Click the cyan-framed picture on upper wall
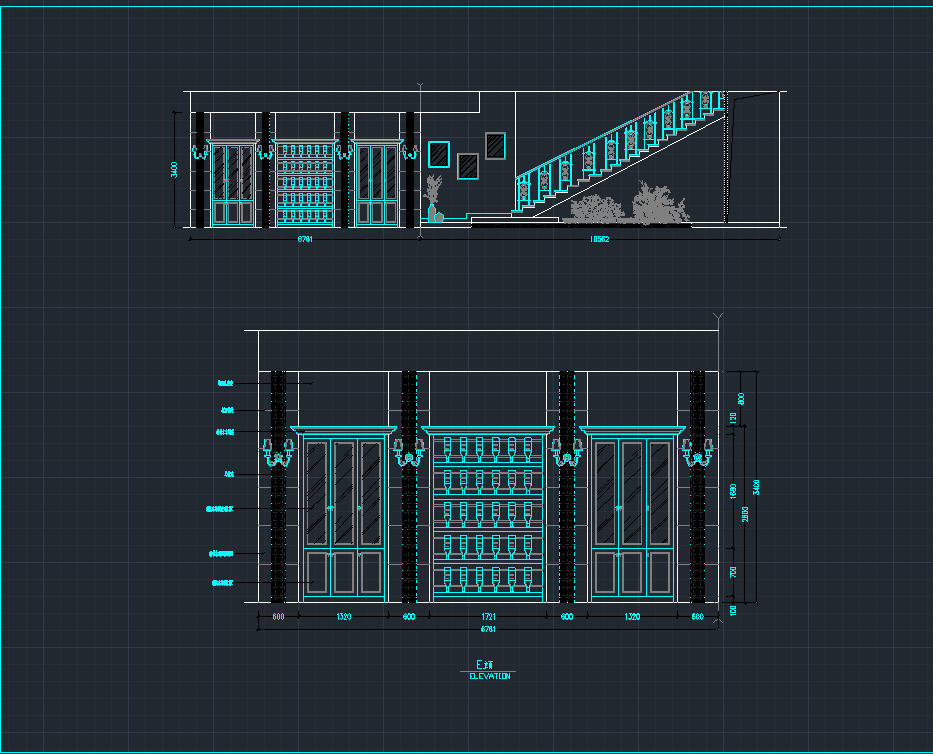 439,155
